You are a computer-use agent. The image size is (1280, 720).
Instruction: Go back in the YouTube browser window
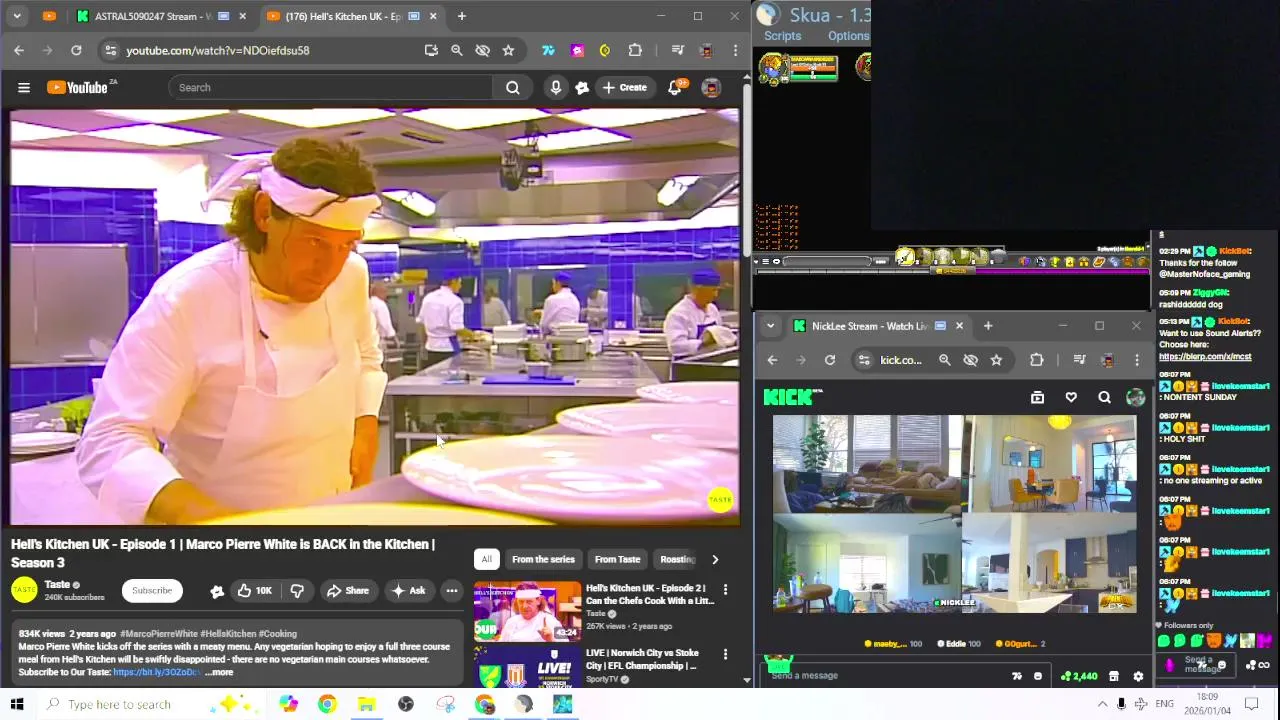tap(19, 50)
